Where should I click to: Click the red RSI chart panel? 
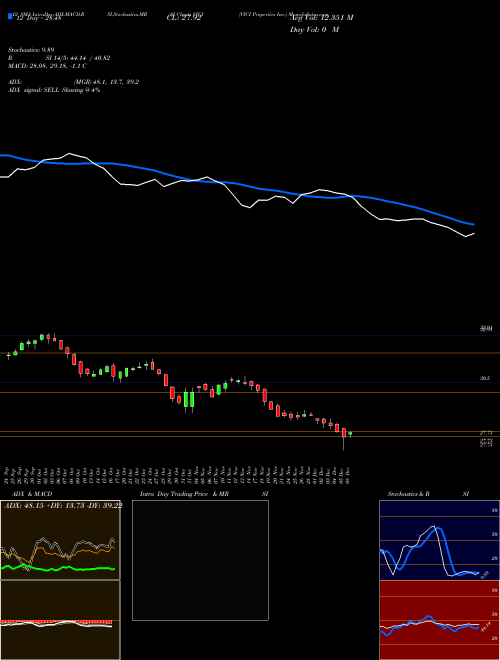point(439,620)
